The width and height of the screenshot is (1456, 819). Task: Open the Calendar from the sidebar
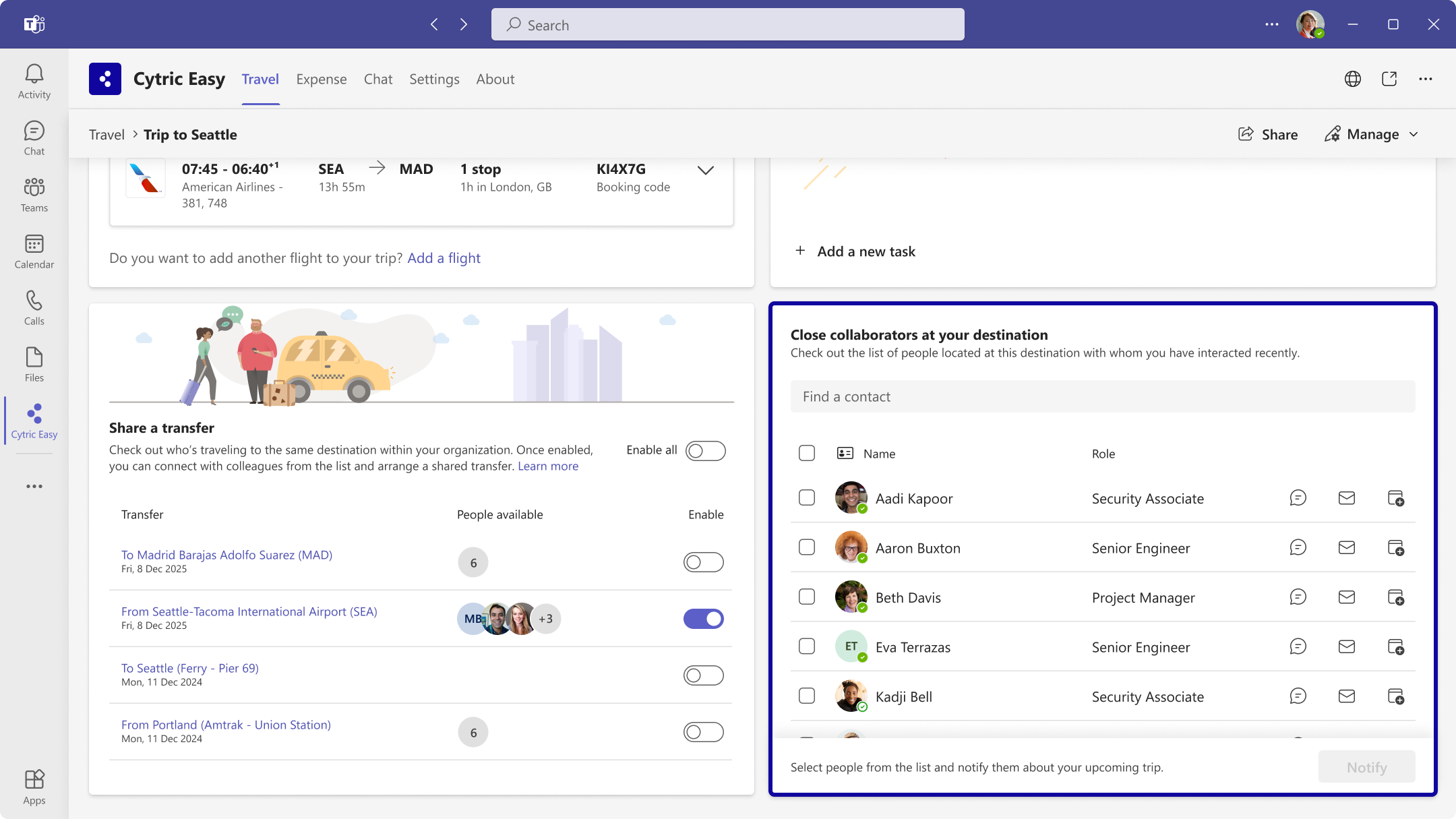coord(34,251)
